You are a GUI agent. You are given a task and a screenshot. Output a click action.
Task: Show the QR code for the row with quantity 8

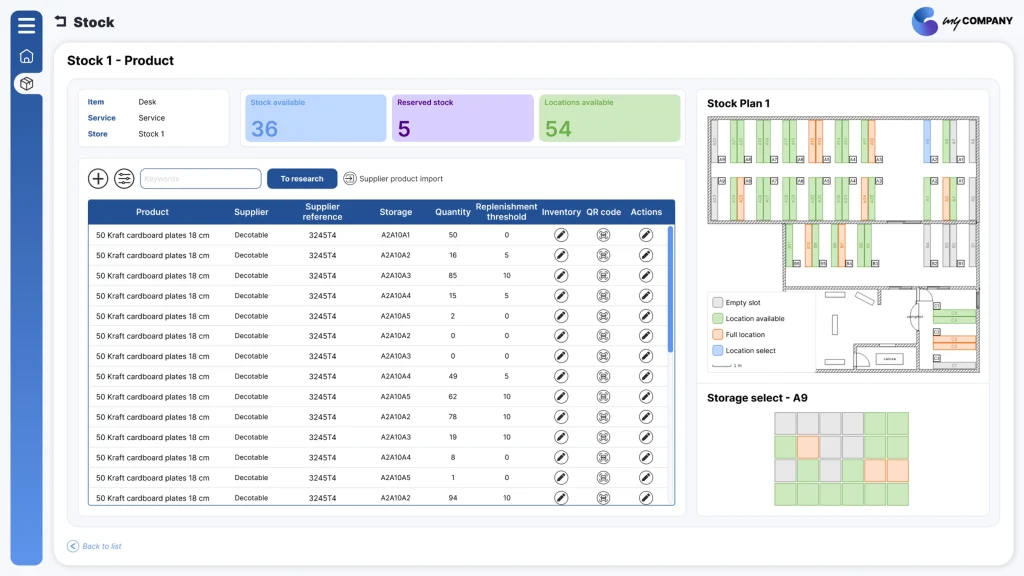tap(603, 457)
